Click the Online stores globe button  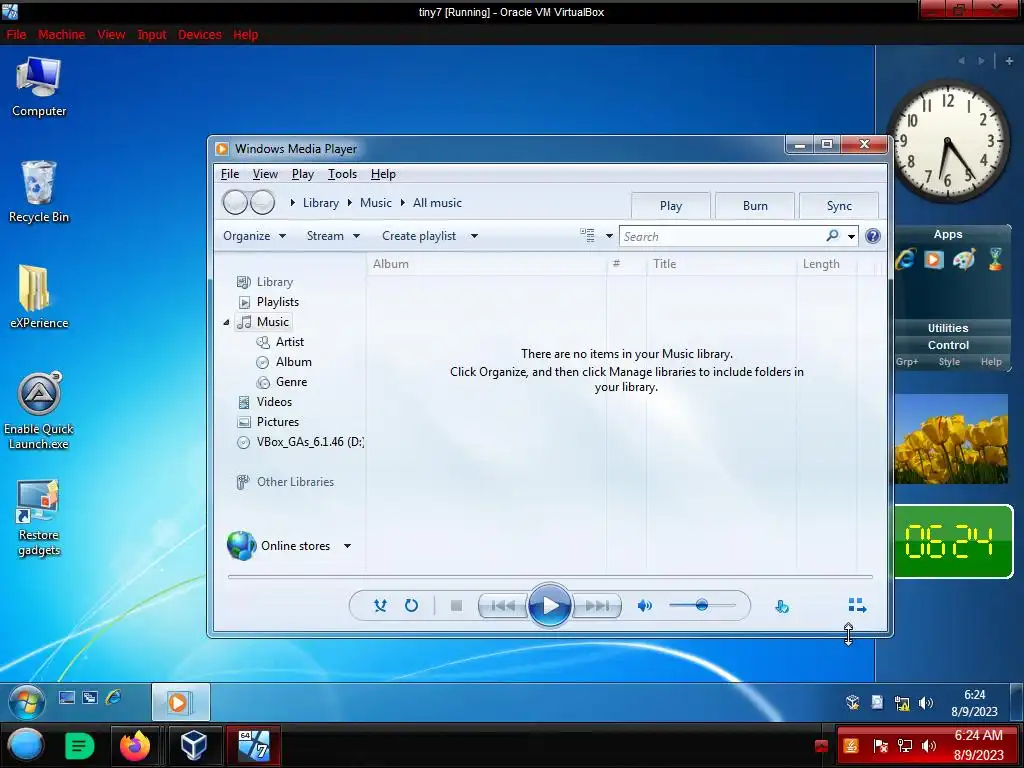[x=241, y=545]
